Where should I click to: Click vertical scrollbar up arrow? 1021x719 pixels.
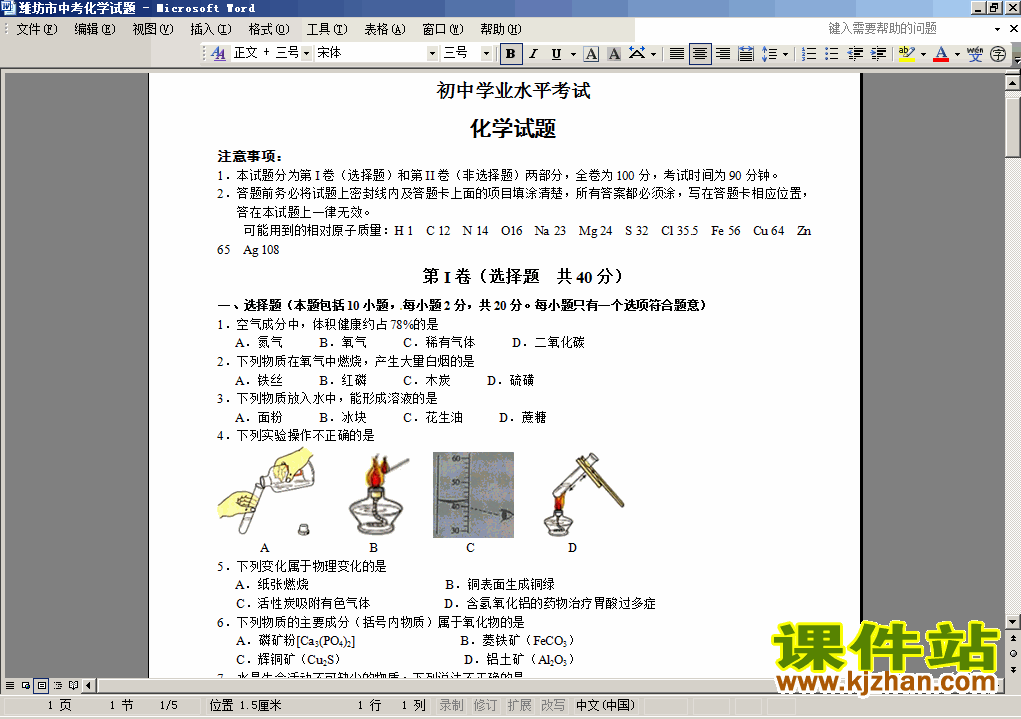pyautogui.click(x=1013, y=82)
